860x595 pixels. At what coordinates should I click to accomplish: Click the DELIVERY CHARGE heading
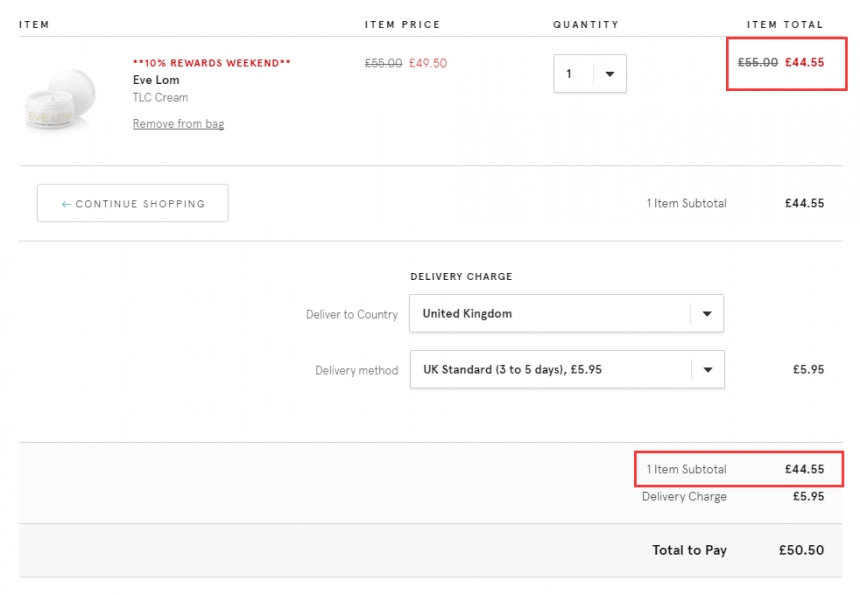coord(461,276)
